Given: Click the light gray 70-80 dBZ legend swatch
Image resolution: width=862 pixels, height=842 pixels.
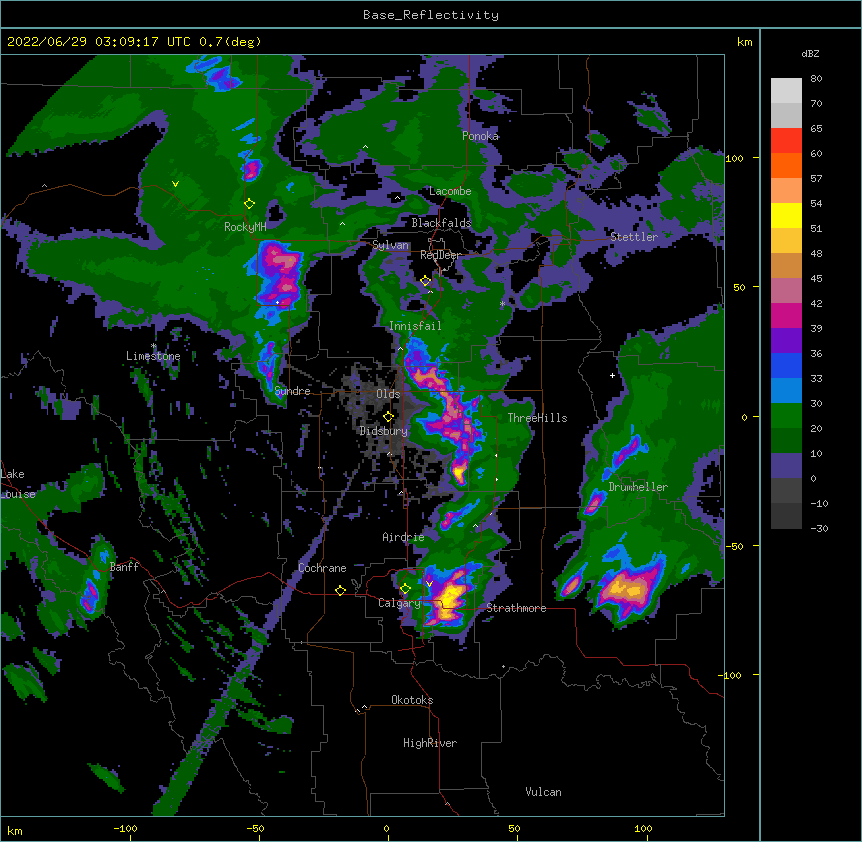Looking at the screenshot, I should 786,91.
